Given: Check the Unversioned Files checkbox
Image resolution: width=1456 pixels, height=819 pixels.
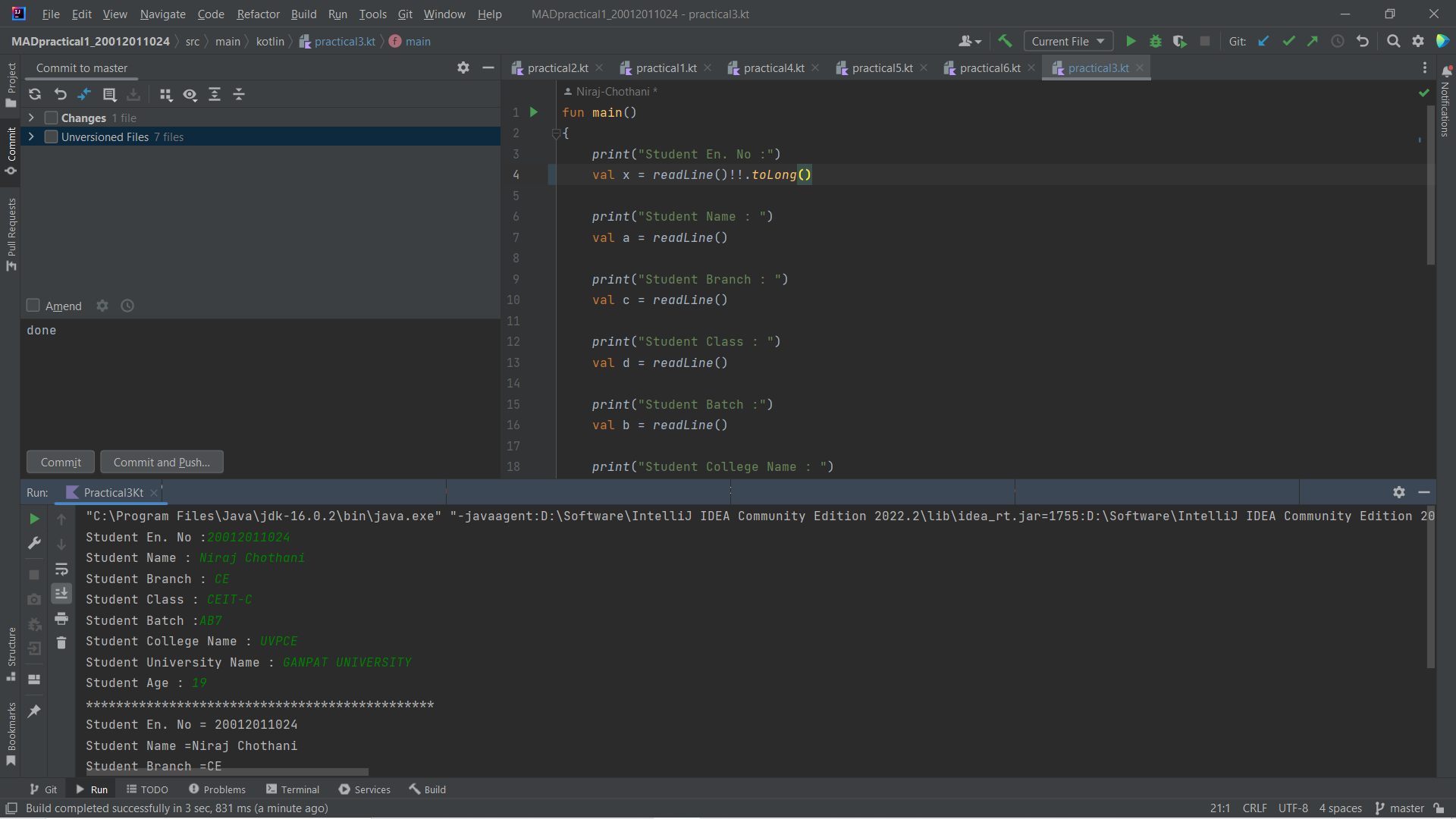Looking at the screenshot, I should click(52, 137).
